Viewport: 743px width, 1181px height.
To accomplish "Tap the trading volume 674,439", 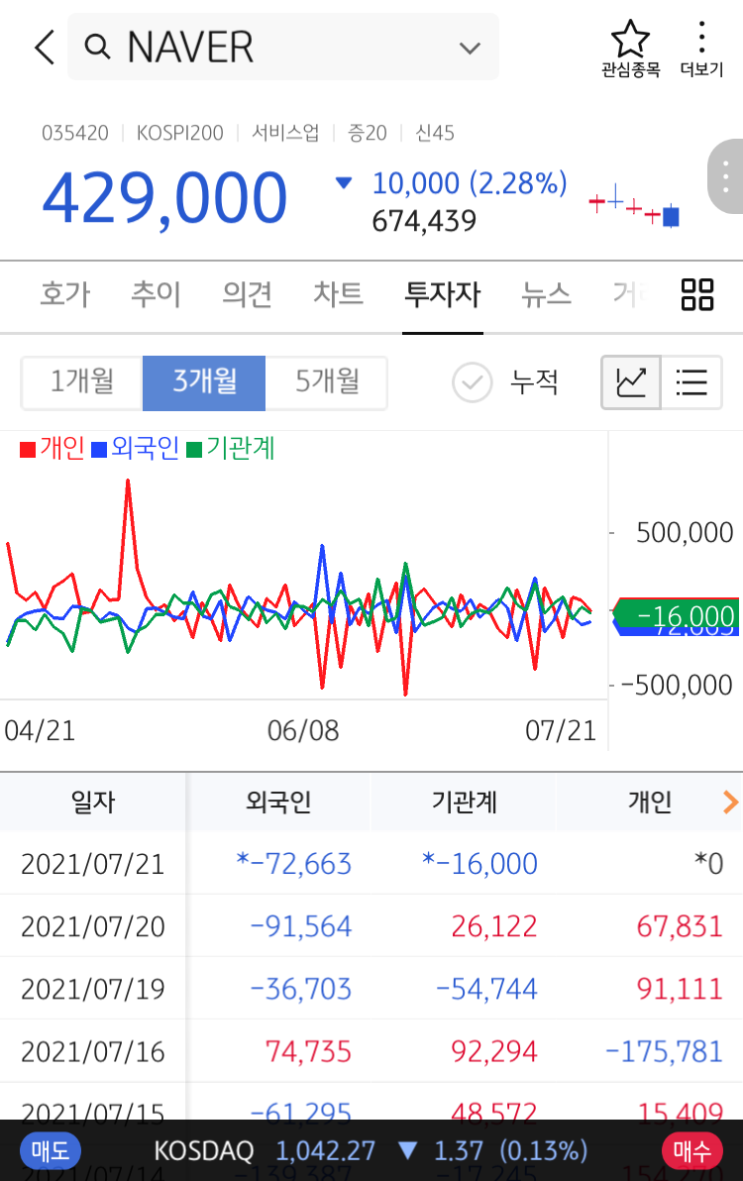I will coord(424,221).
